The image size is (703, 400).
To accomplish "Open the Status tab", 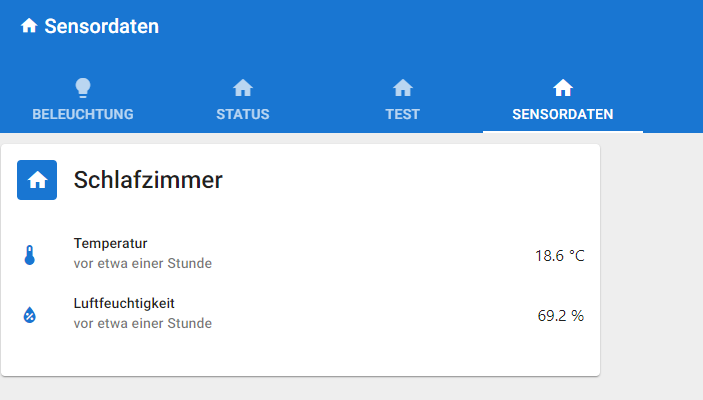I will point(243,114).
